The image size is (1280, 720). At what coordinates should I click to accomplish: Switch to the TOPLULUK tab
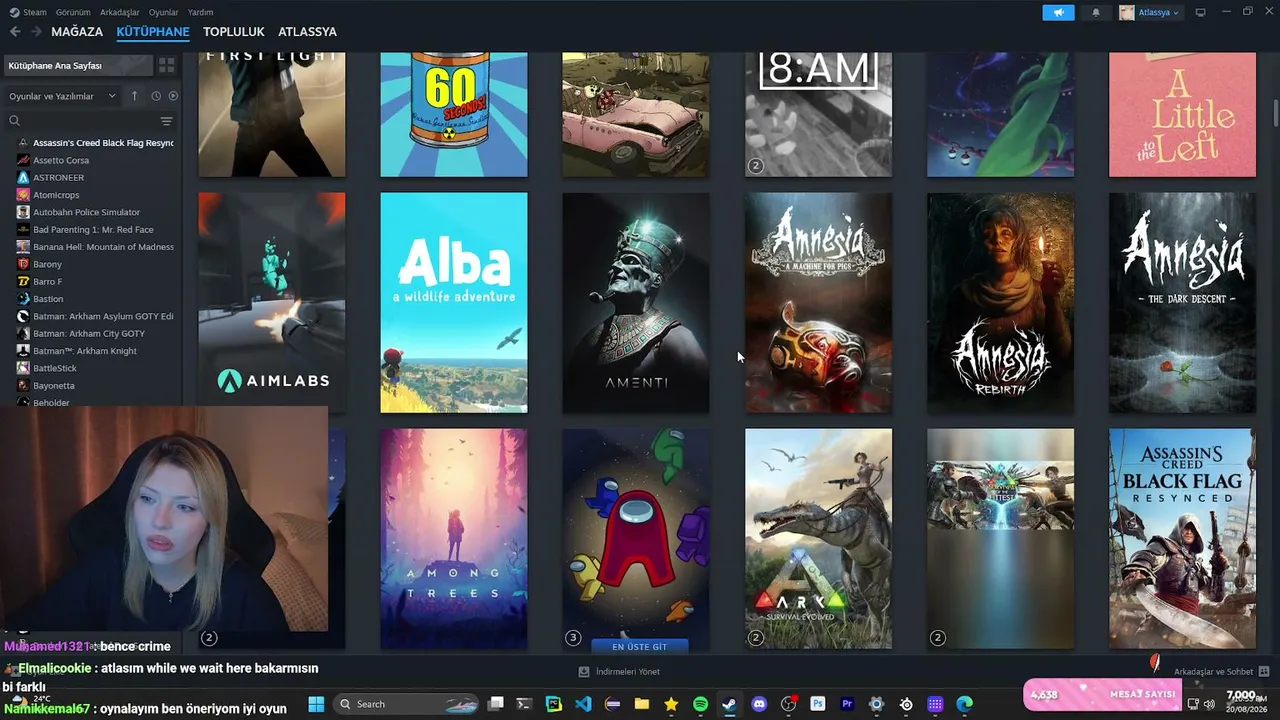tap(234, 32)
